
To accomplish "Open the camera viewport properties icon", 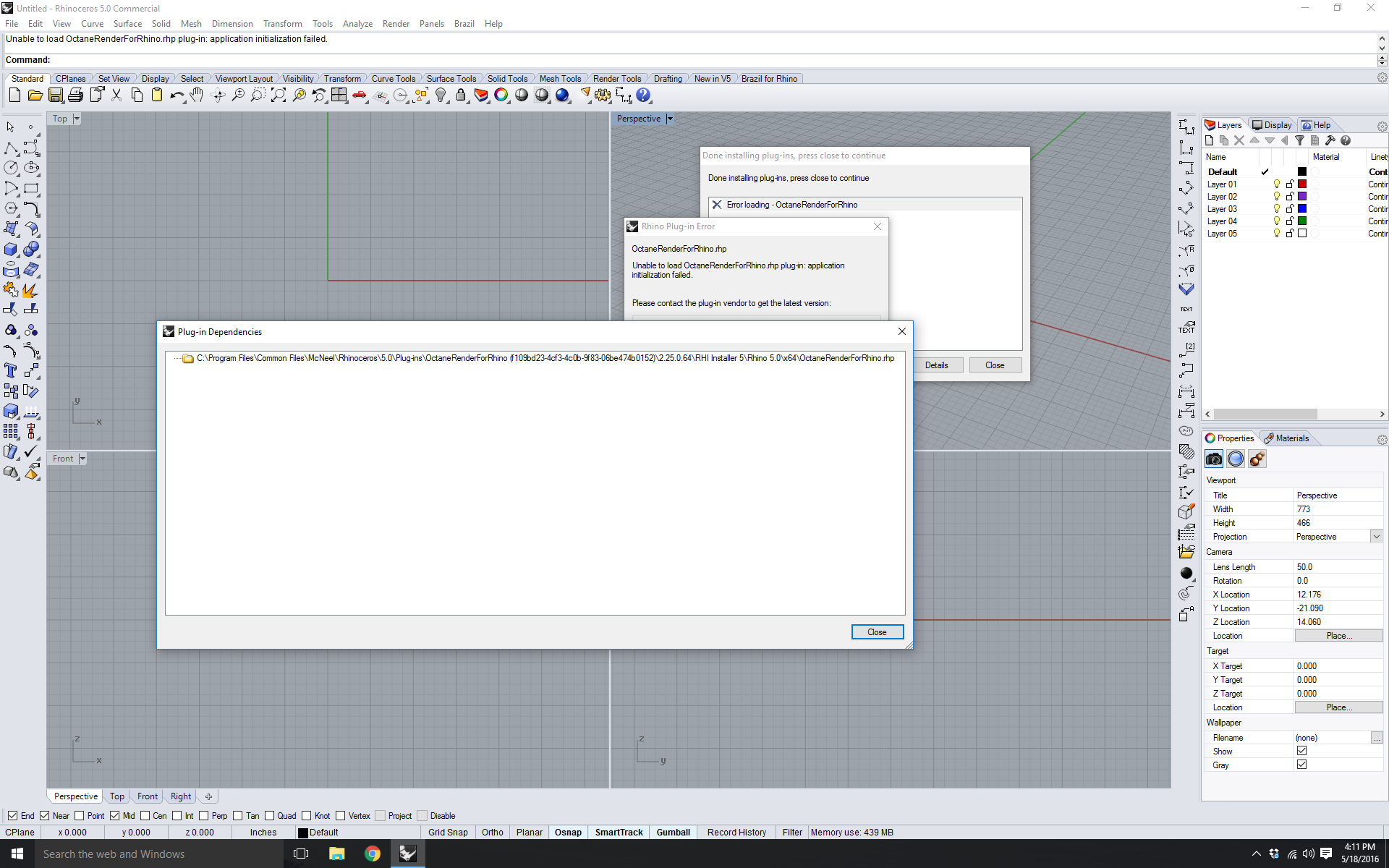I will coord(1213,459).
